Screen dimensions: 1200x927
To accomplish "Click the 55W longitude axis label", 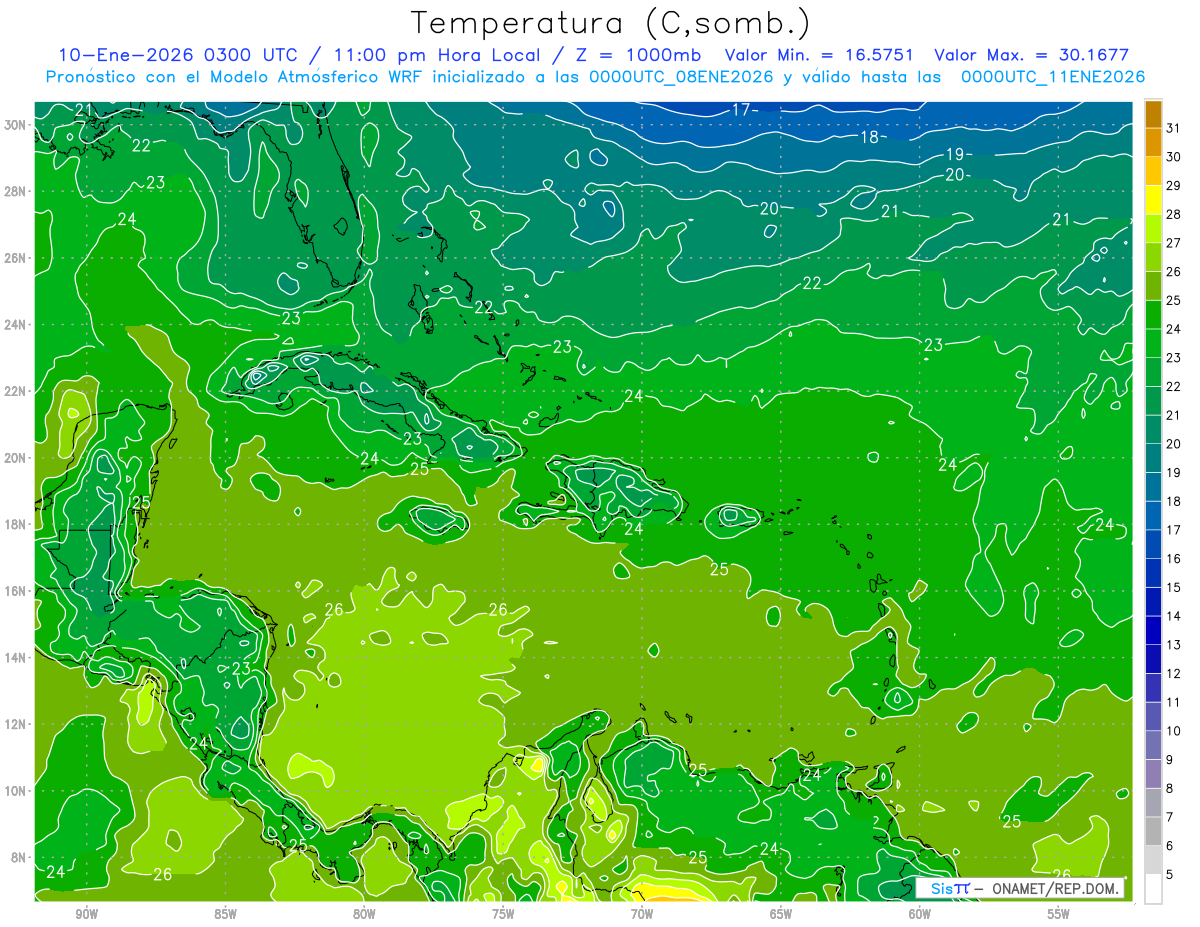I will [1059, 914].
